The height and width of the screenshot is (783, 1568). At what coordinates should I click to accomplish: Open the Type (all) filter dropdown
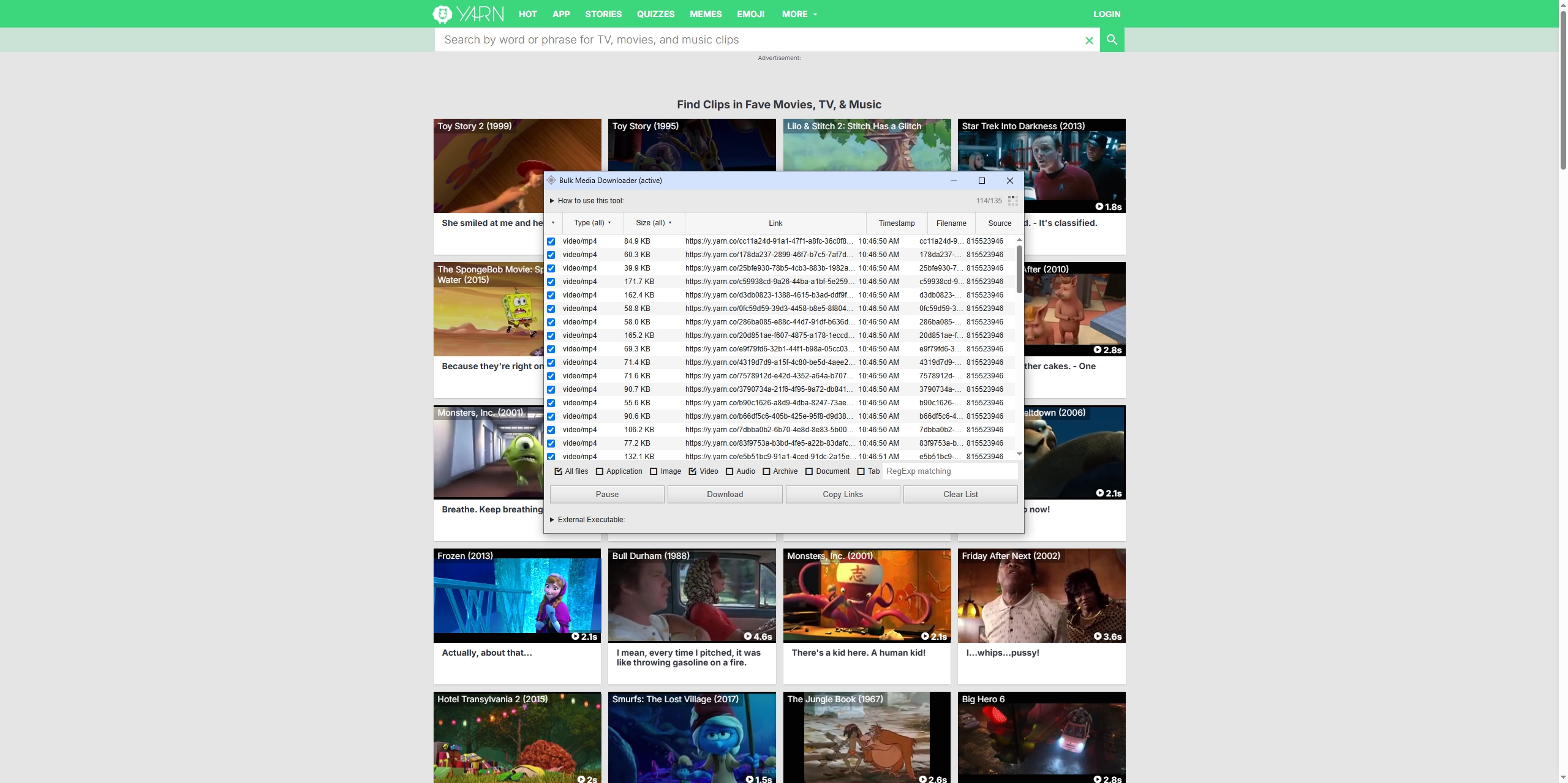[x=593, y=223]
